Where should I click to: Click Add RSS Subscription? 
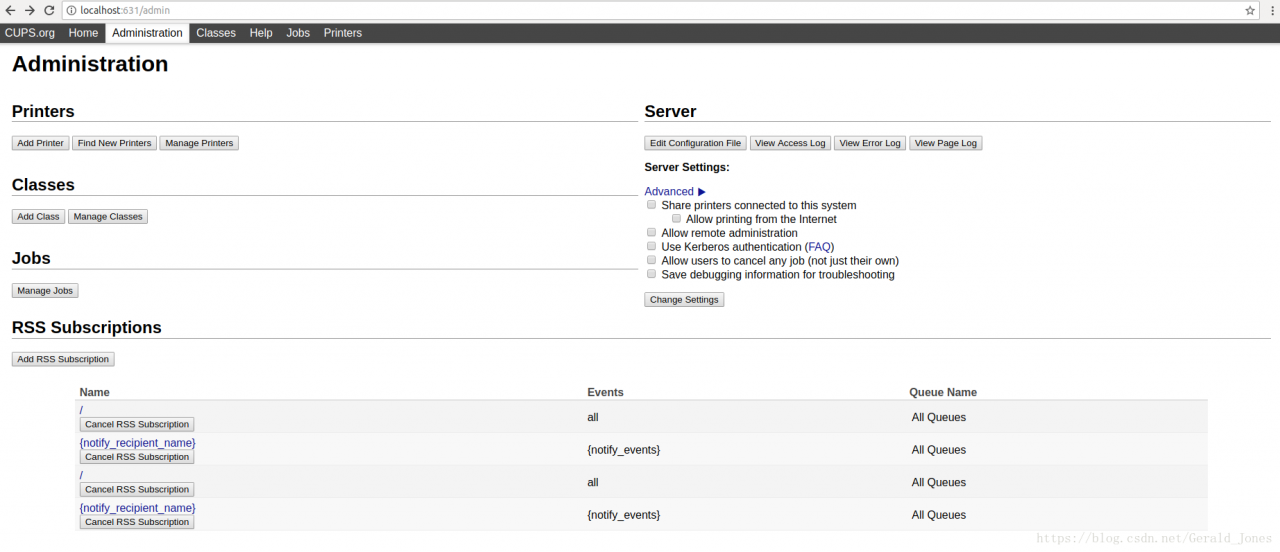click(x=63, y=359)
